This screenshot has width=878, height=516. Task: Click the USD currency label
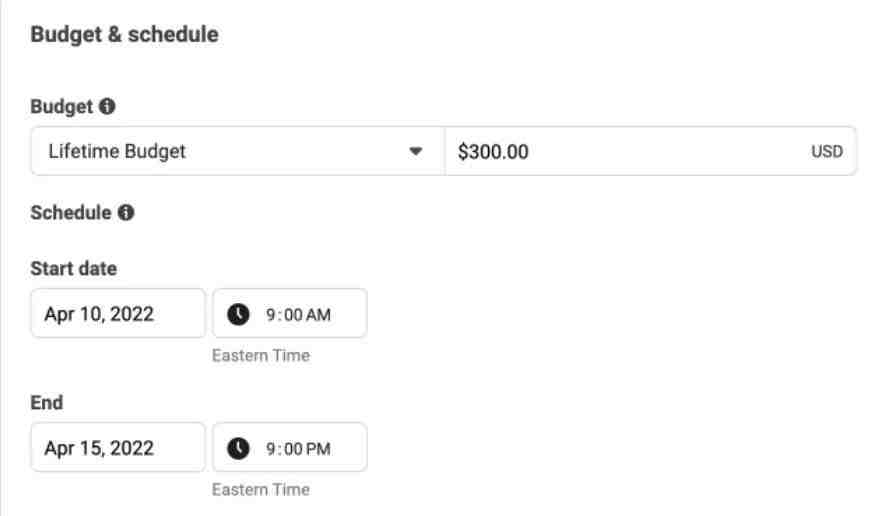(826, 152)
